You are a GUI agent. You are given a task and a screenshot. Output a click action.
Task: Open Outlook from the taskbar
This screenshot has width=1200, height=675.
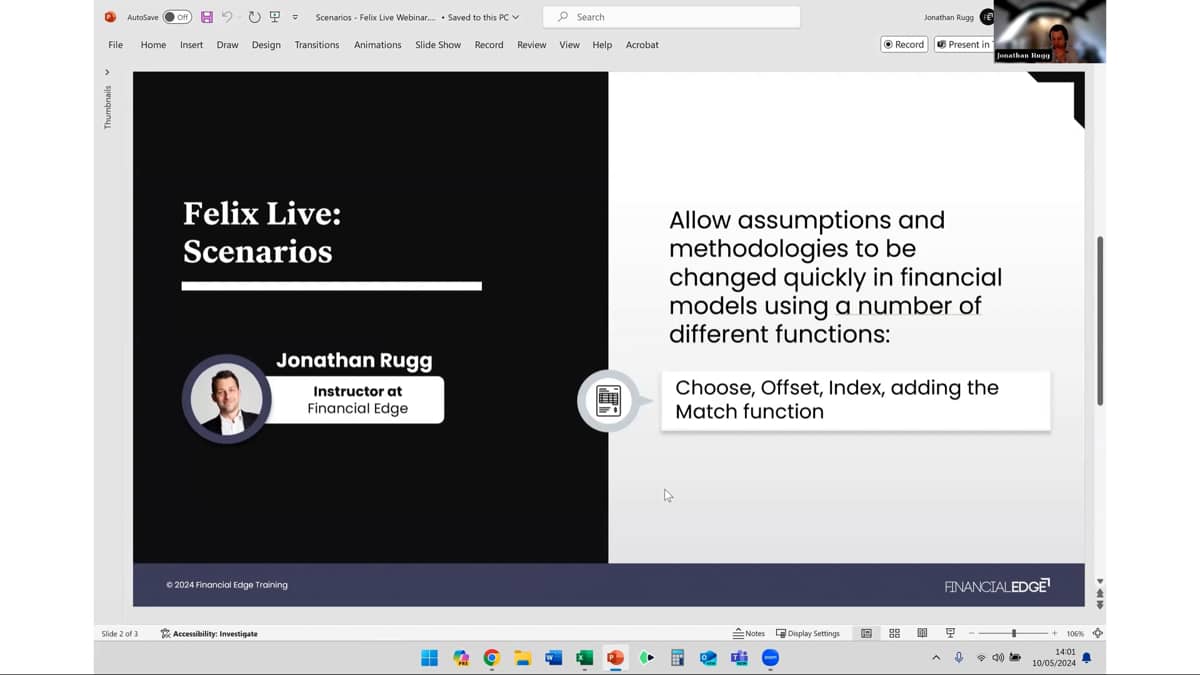pyautogui.click(x=708, y=657)
